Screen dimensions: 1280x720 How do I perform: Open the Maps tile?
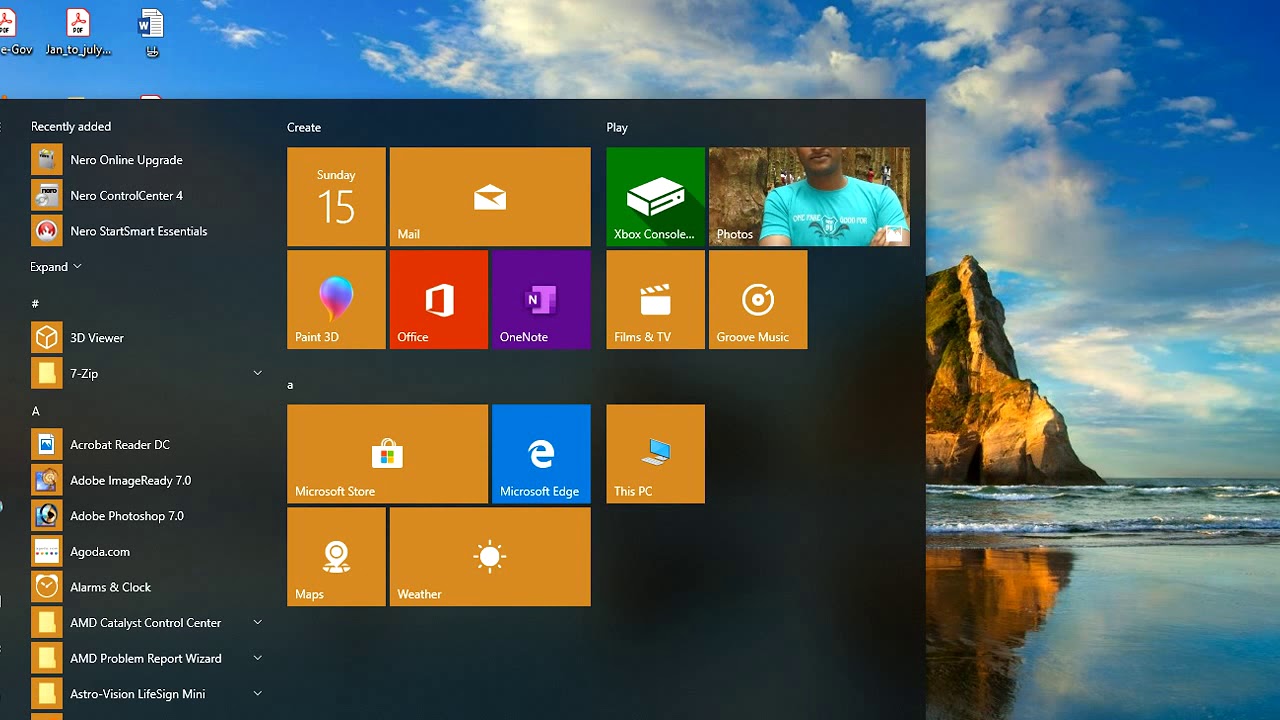[x=336, y=557]
